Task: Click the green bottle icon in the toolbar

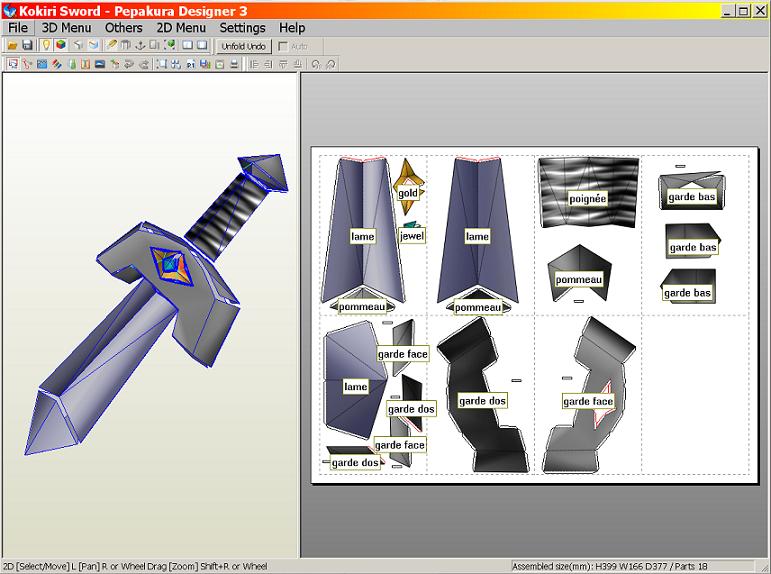Action: [x=72, y=64]
